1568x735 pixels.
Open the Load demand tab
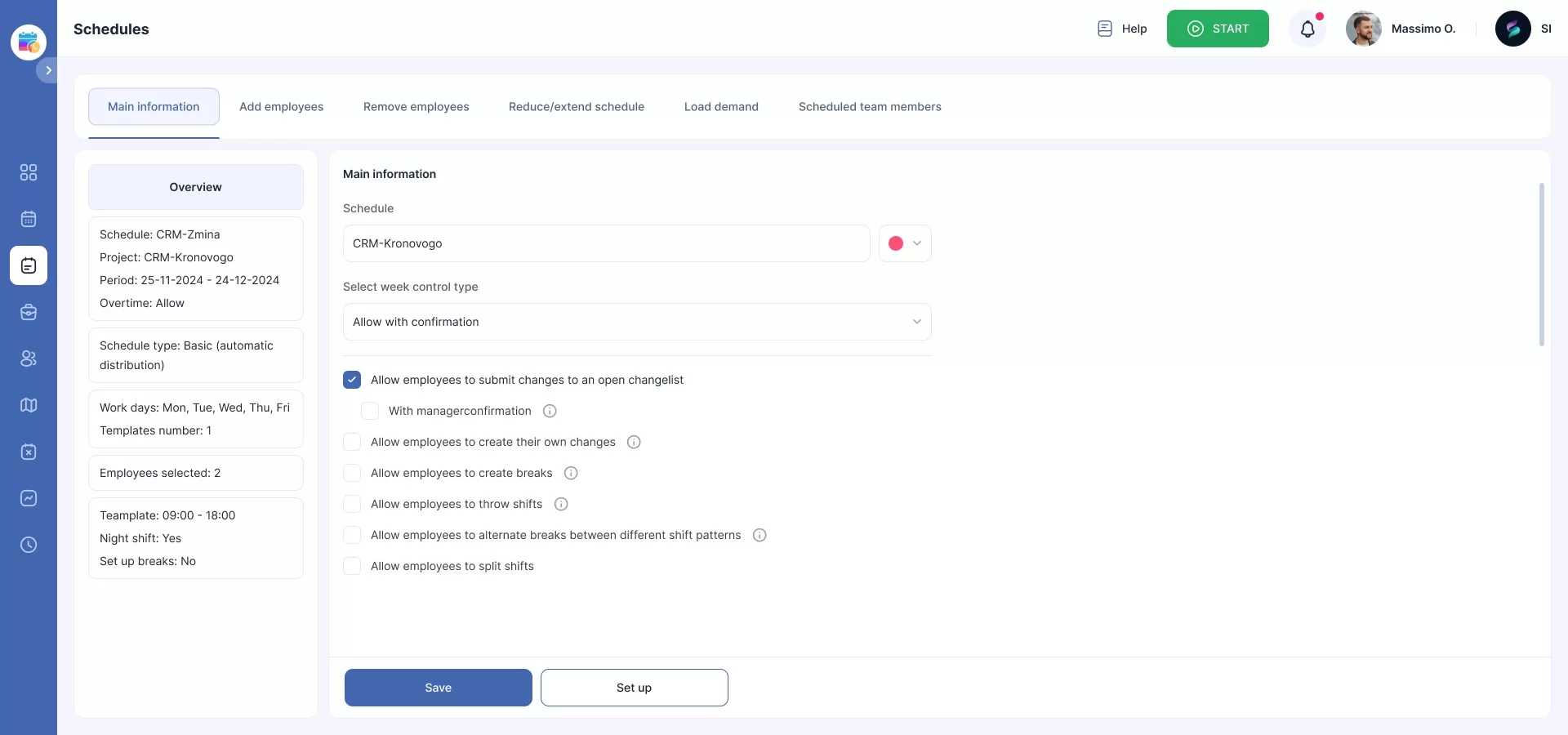tap(721, 107)
